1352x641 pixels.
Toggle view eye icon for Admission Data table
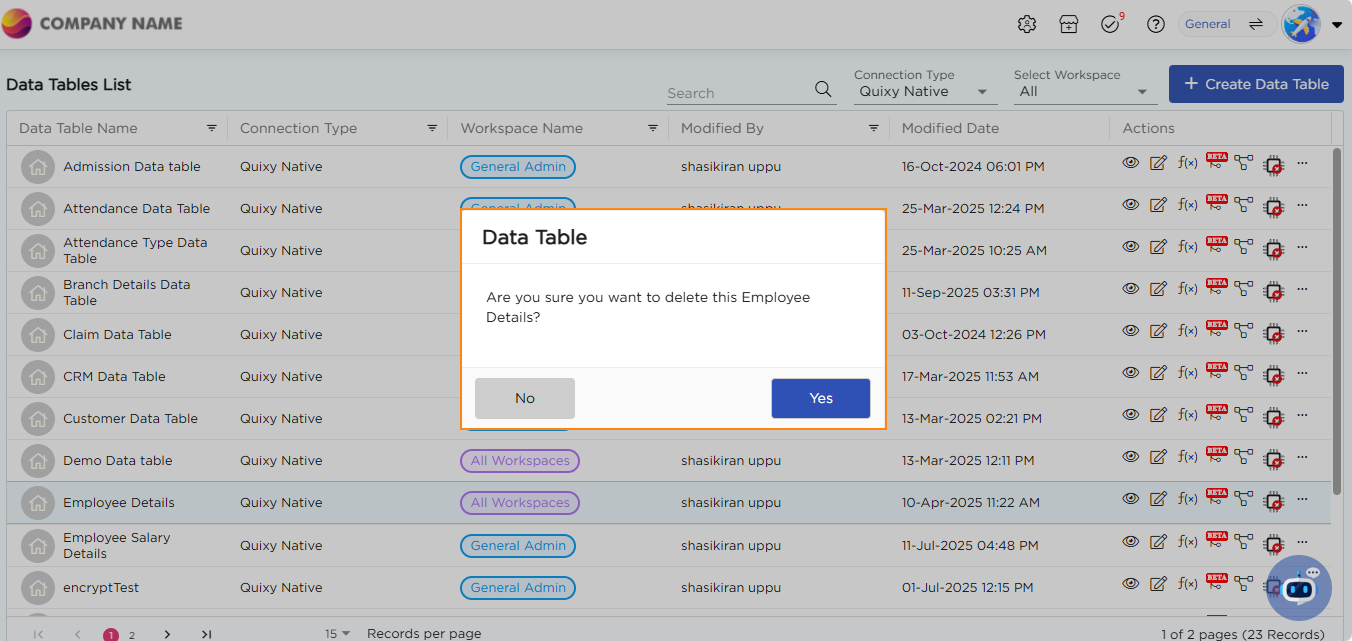(1130, 163)
